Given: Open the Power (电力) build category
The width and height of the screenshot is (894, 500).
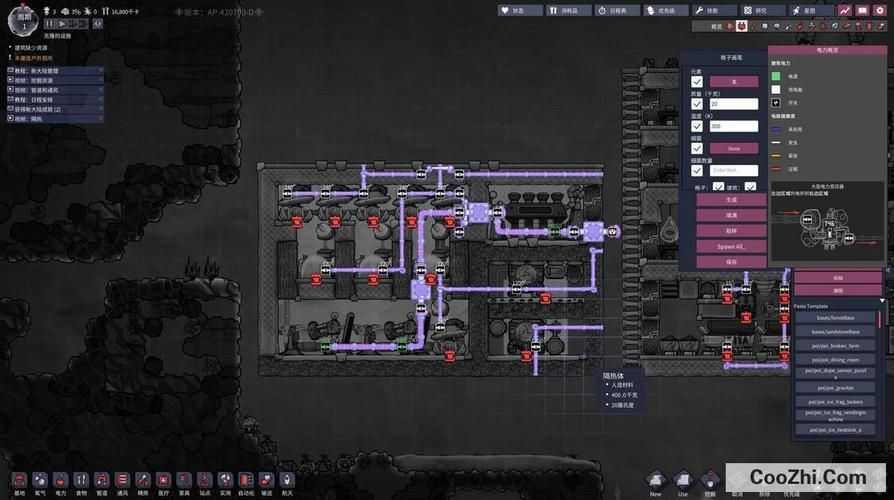Looking at the screenshot, I should click(60, 481).
